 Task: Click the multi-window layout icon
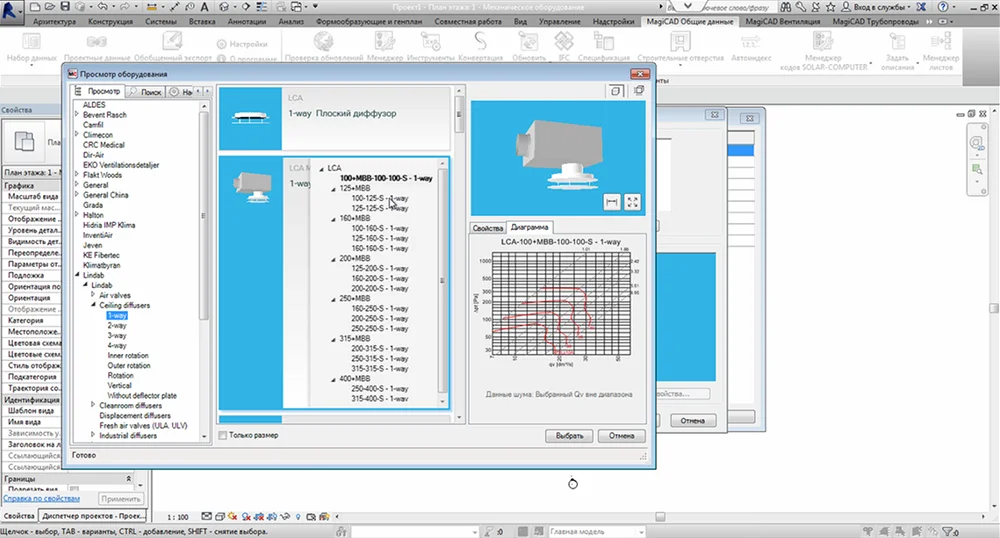coord(638,91)
